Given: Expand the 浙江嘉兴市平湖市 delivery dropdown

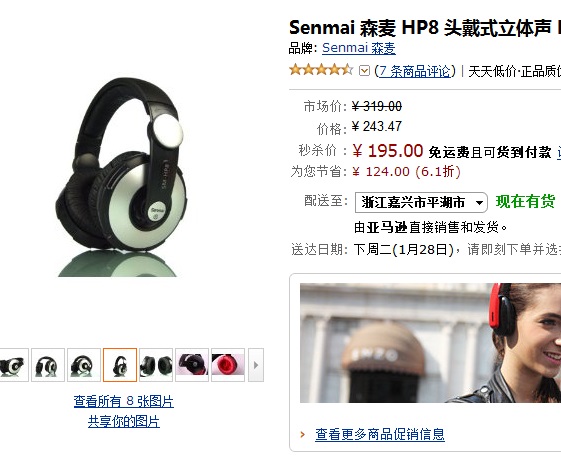Looking at the screenshot, I should [421, 202].
